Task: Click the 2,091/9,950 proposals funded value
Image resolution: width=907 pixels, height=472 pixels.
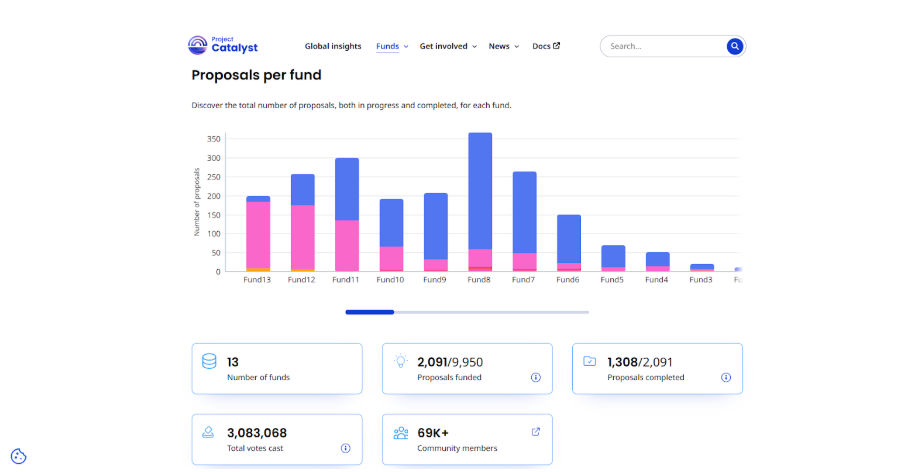Action: click(450, 362)
